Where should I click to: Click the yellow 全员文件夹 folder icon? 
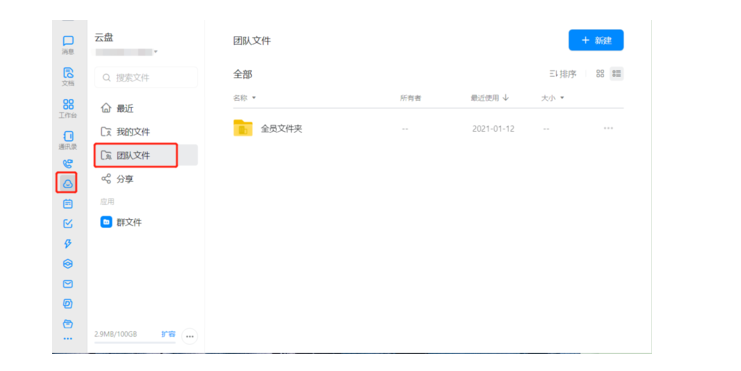(x=243, y=128)
